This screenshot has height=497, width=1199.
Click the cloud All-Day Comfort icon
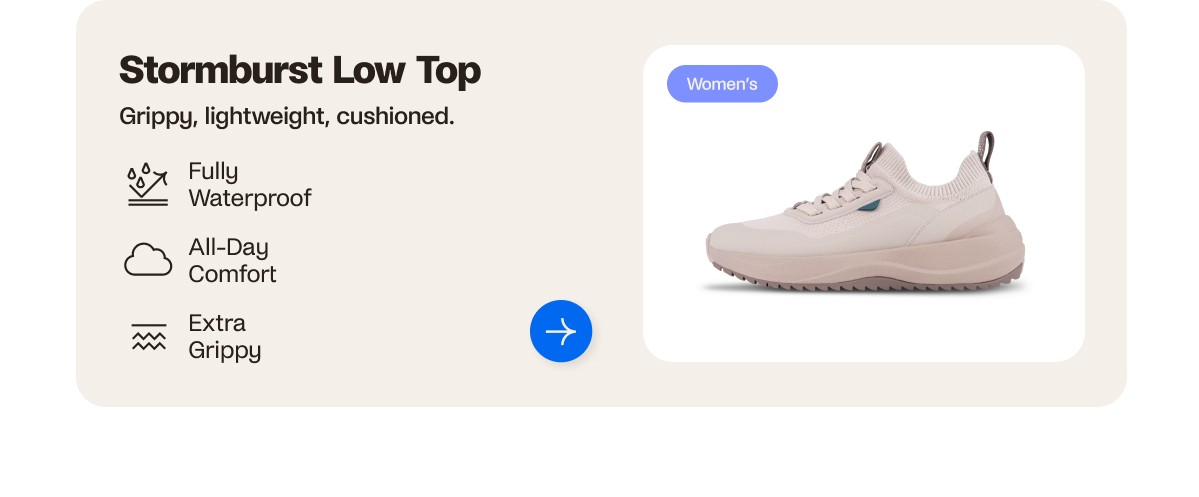[x=148, y=260]
